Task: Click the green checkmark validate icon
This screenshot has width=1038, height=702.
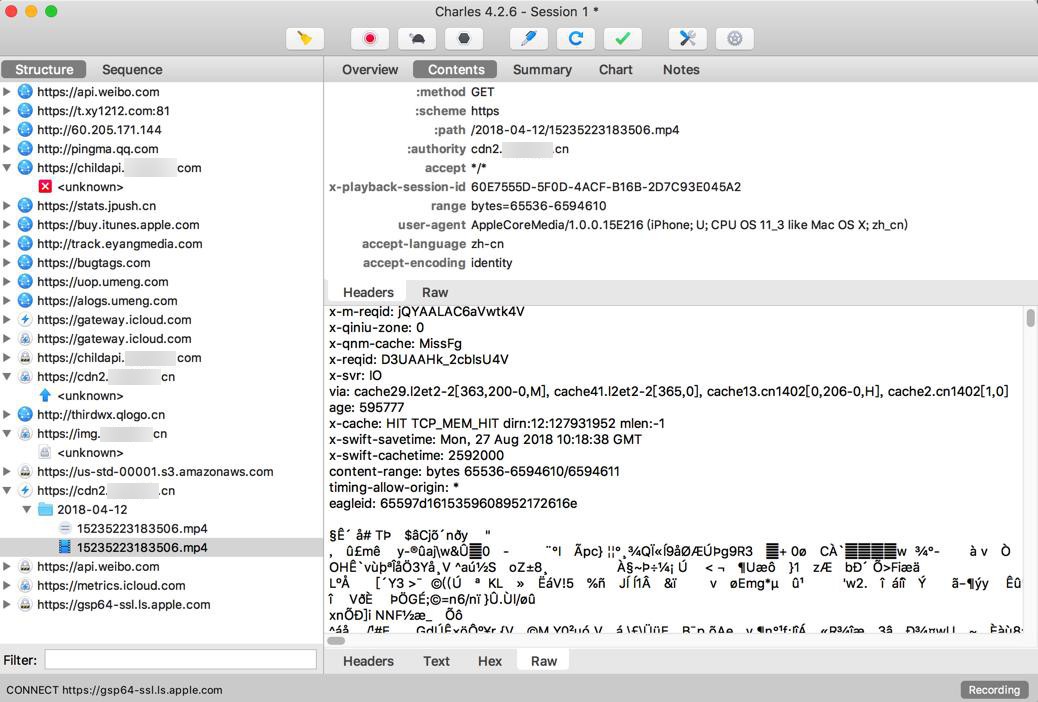Action: 622,39
